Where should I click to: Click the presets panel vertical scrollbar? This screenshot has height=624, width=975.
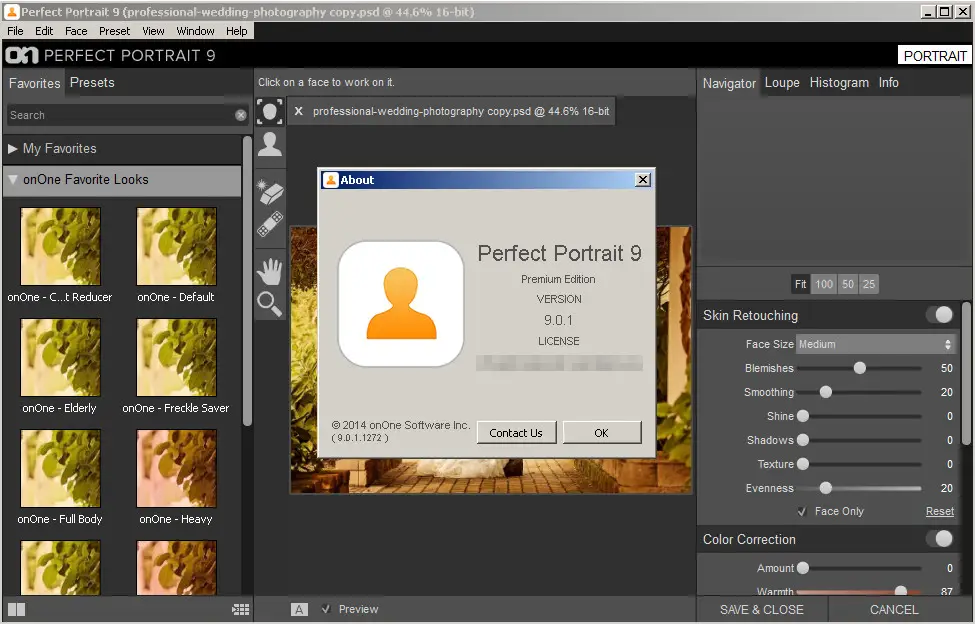pos(247,281)
